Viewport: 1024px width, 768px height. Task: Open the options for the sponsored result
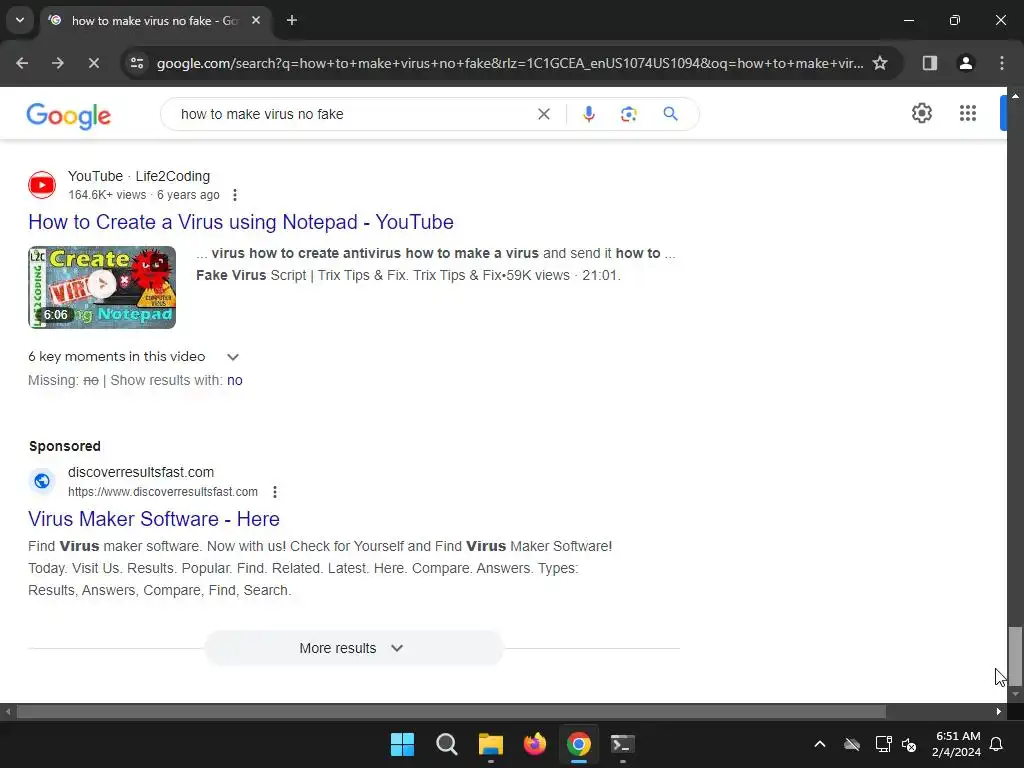click(275, 492)
